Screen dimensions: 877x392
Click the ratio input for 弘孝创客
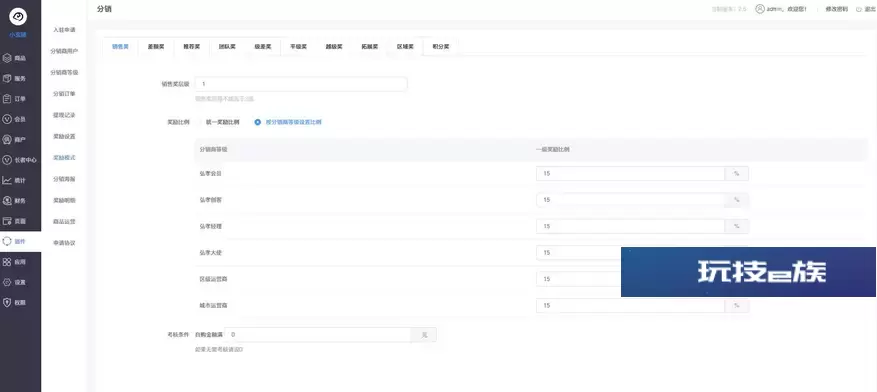click(631, 200)
